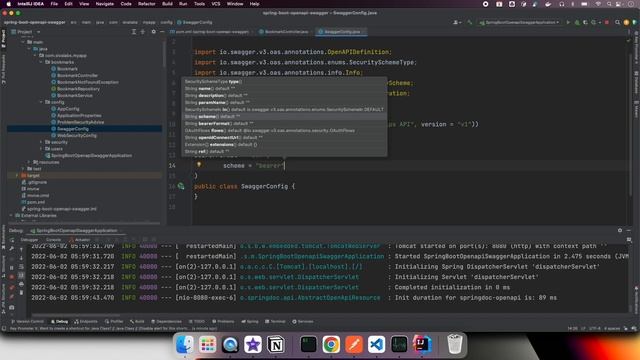Switch to BookmarkController.java editor tab
The image size is (640, 360).
pos(283,31)
